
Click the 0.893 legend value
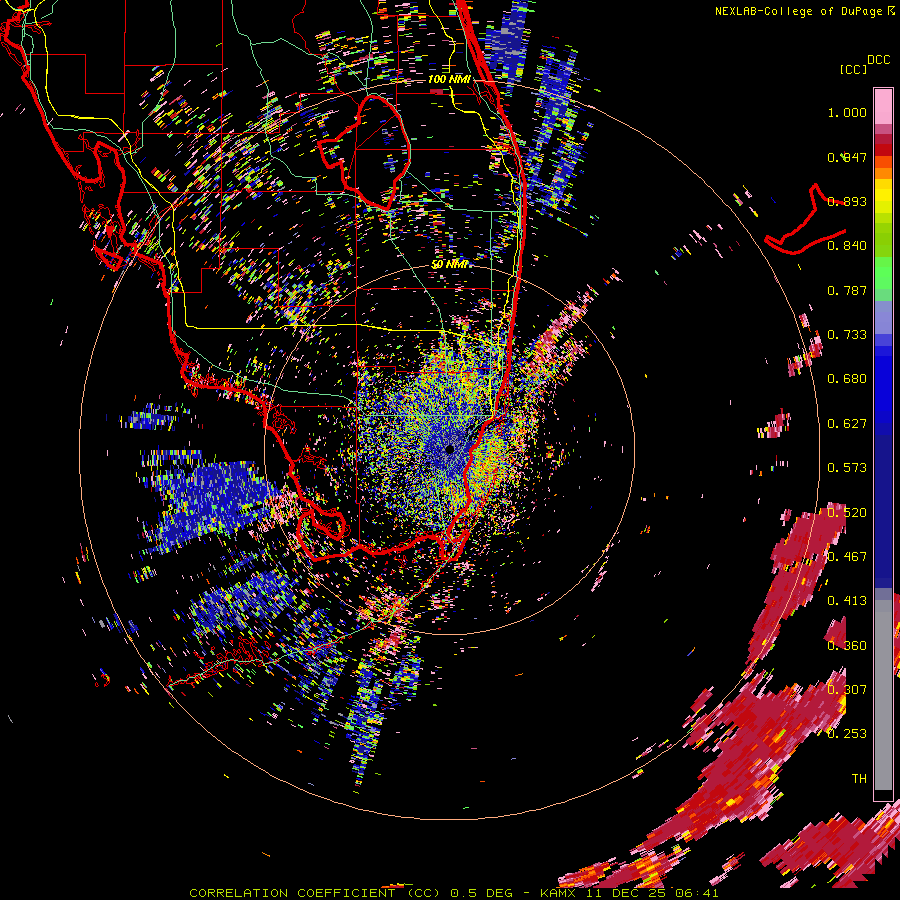847,201
